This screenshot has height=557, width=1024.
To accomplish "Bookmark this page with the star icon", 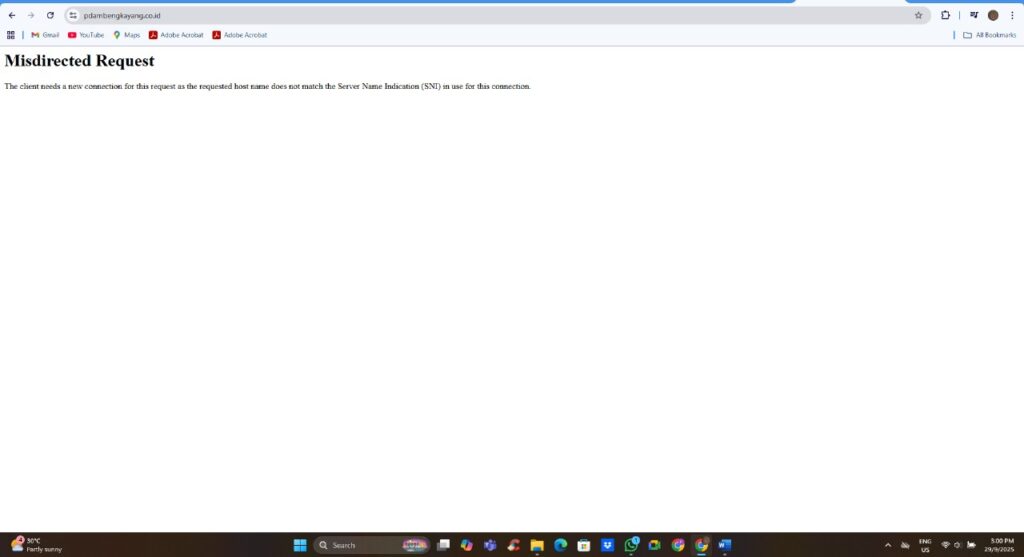I will (918, 15).
